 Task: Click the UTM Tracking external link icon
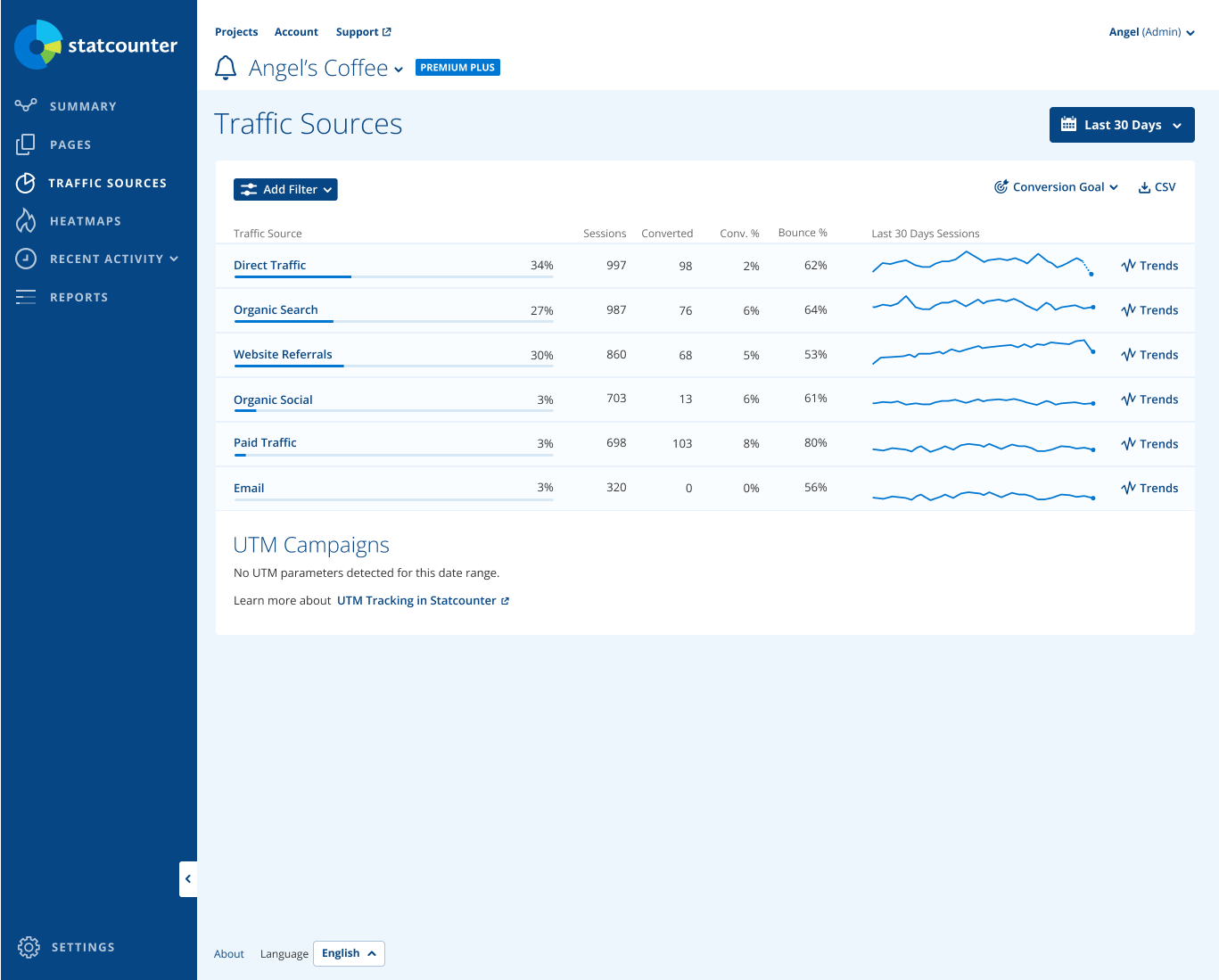(505, 601)
